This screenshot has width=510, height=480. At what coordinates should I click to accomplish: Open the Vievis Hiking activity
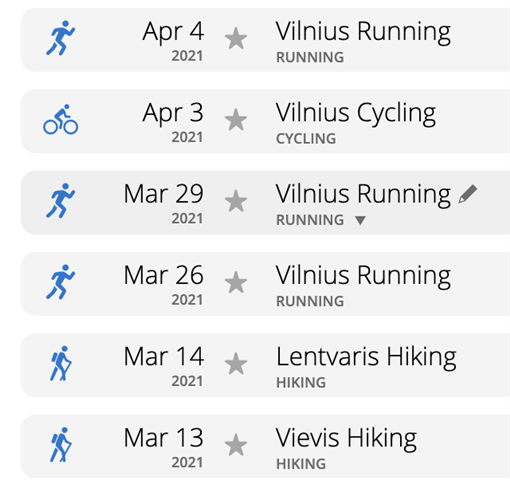click(x=346, y=439)
